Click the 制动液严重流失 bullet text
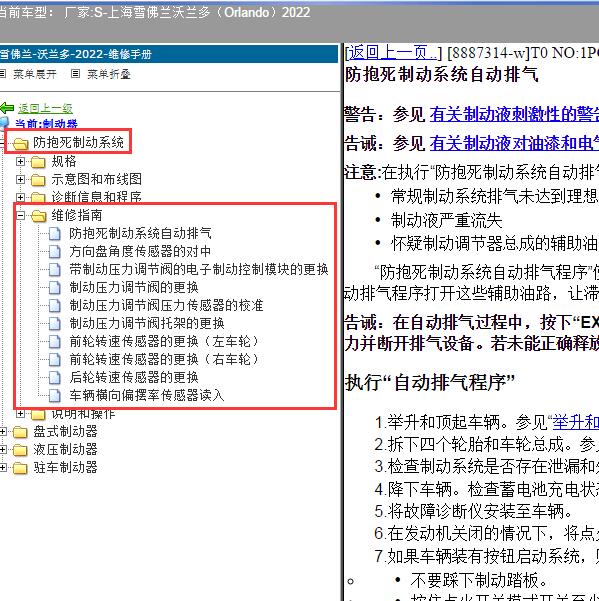This screenshot has height=601, width=599. pyautogui.click(x=446, y=221)
